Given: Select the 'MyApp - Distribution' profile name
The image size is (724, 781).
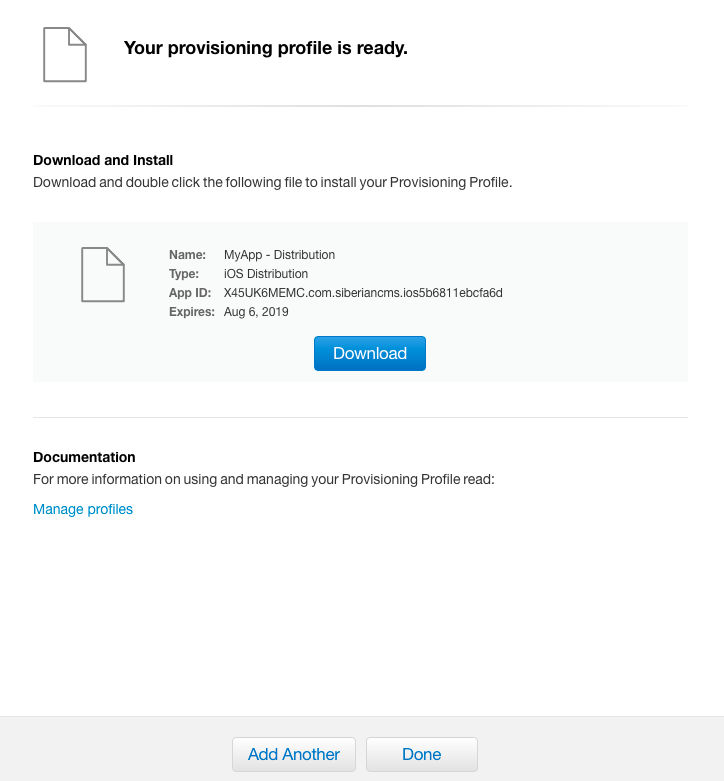Looking at the screenshot, I should [279, 255].
